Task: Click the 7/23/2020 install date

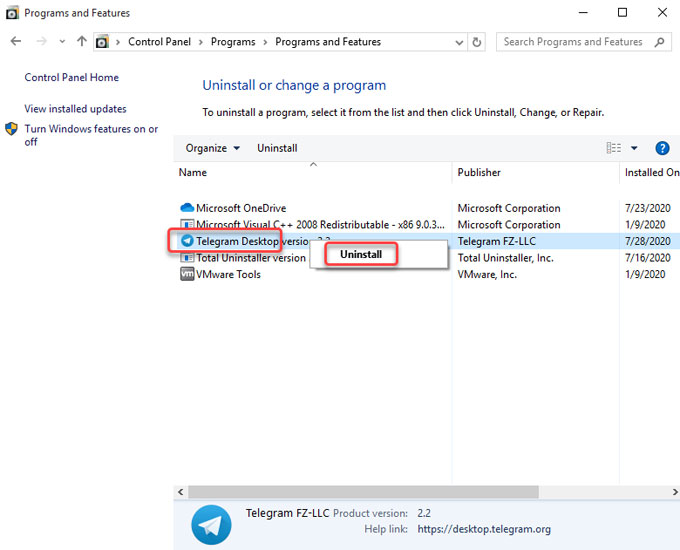Action: [647, 208]
